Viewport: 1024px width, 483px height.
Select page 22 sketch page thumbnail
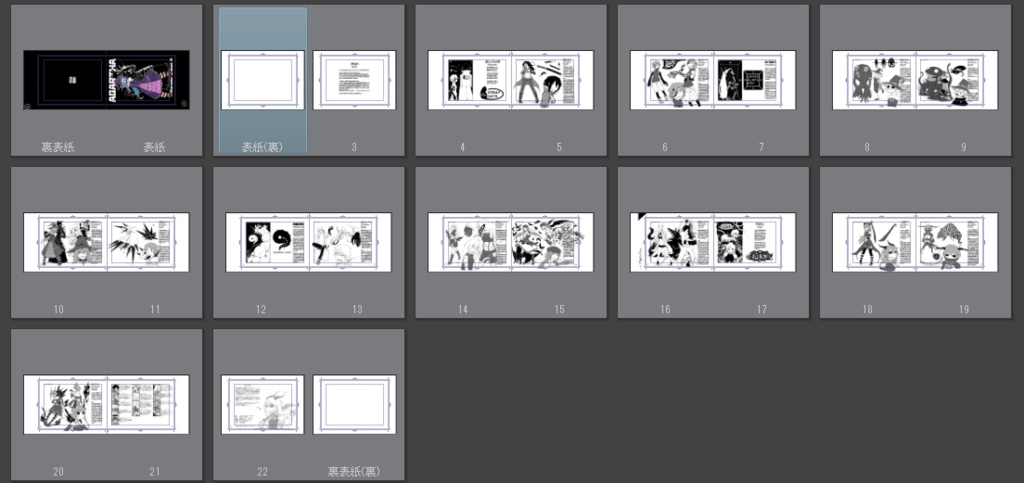pyautogui.click(x=263, y=404)
